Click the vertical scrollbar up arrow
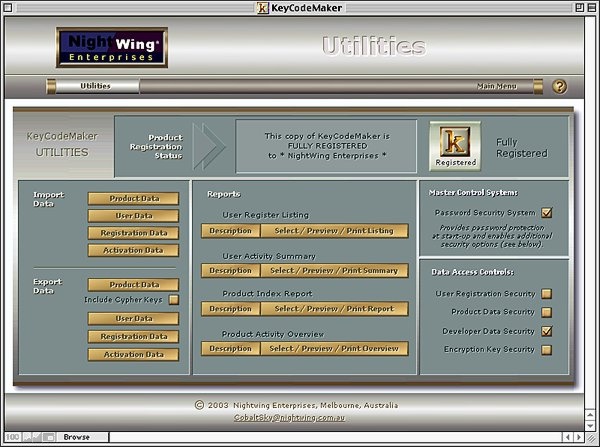The image size is (600, 447). tap(590, 415)
